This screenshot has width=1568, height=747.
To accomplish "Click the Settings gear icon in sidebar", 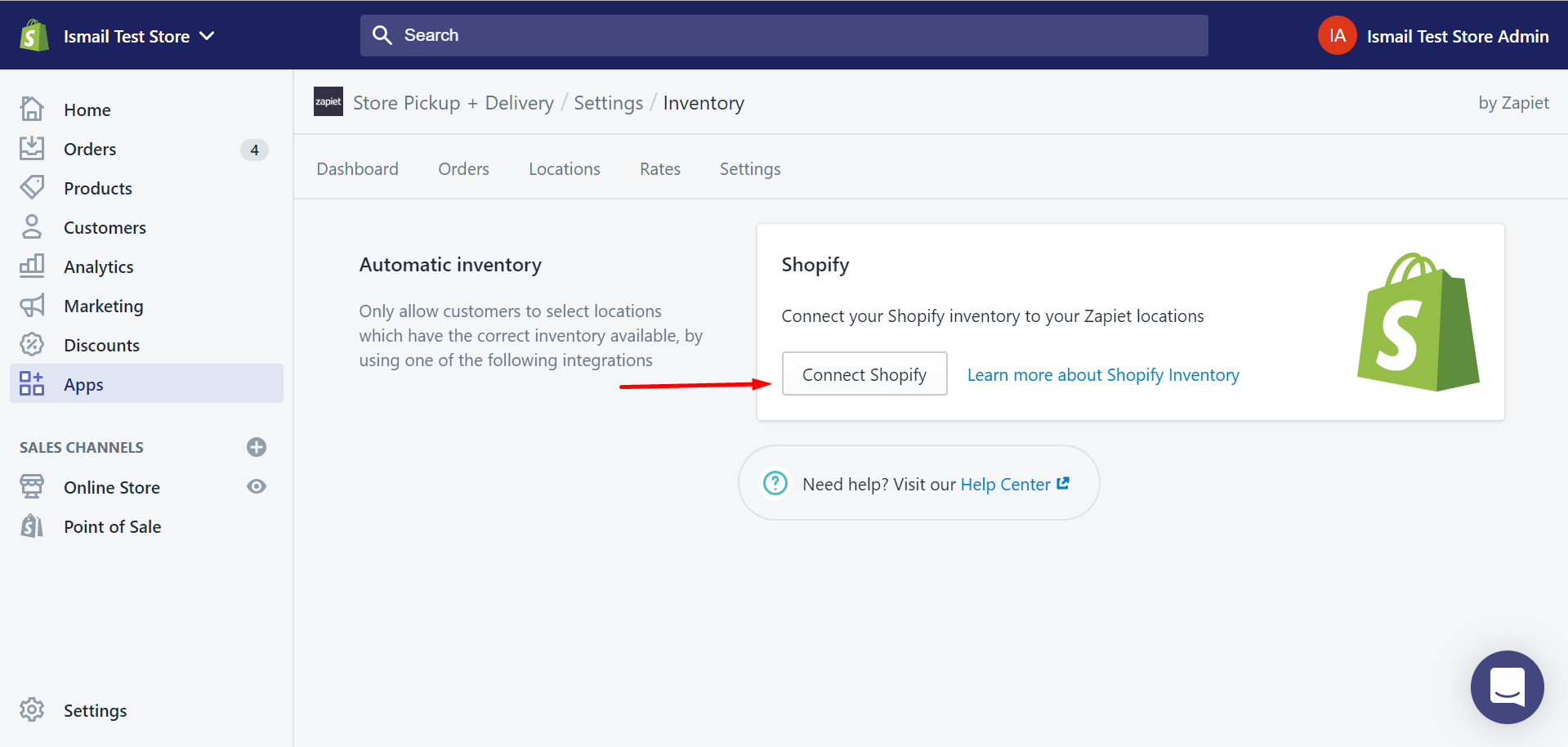I will 32,709.
